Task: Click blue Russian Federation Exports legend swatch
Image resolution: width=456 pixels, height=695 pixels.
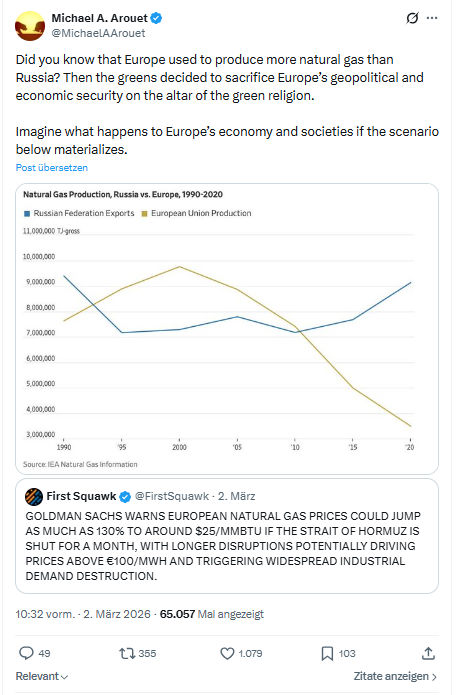Action: tap(27, 214)
